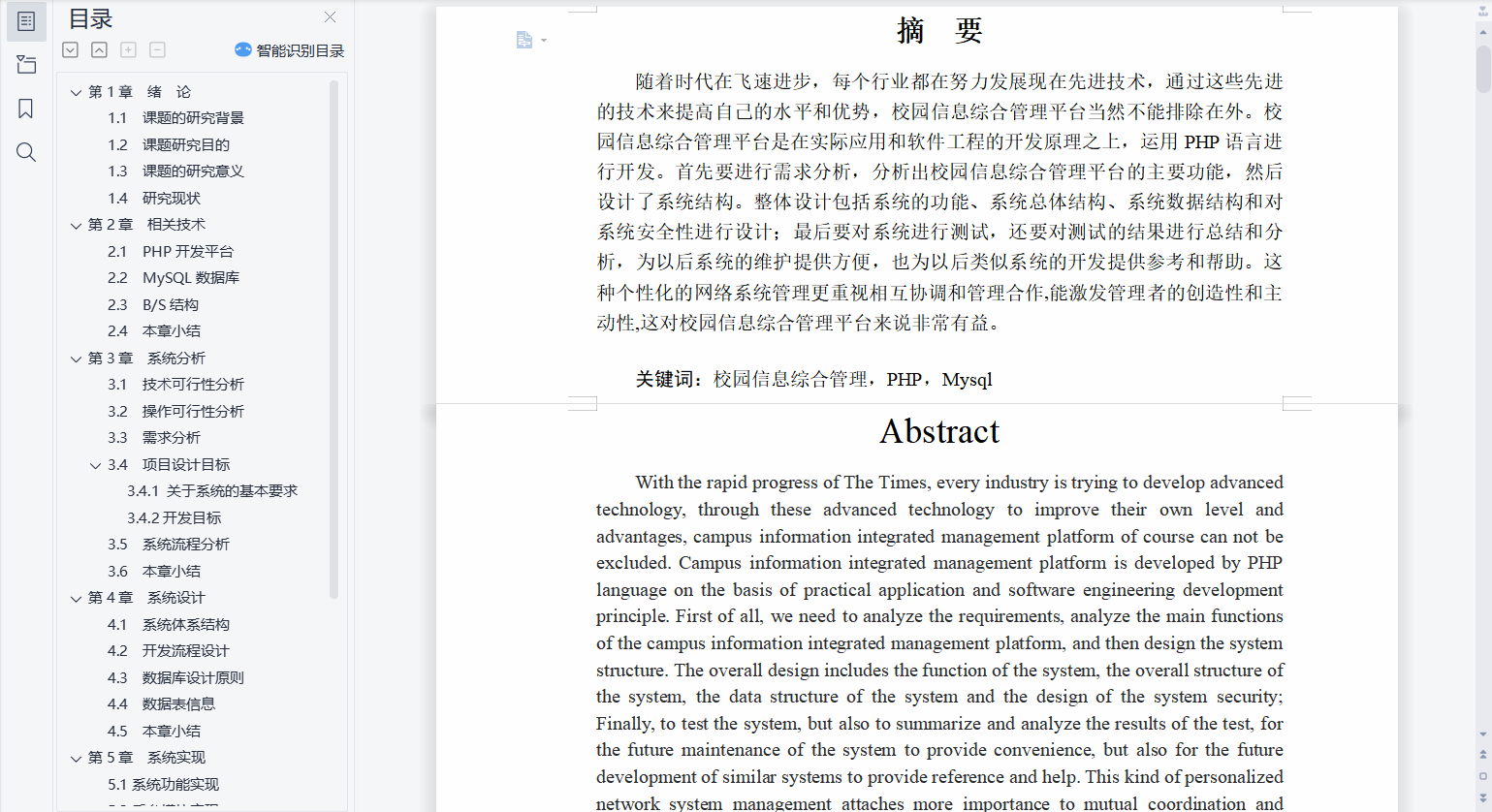Viewport: 1492px width, 812px height.
Task: Jump to 2.2 MySQL 数据库 heading
Action: (174, 278)
